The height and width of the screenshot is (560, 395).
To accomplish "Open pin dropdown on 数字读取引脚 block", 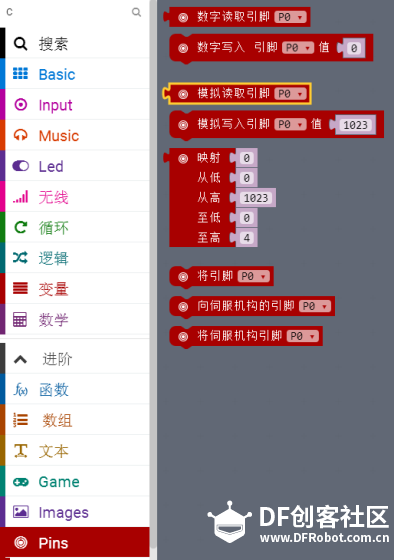I will click(290, 17).
